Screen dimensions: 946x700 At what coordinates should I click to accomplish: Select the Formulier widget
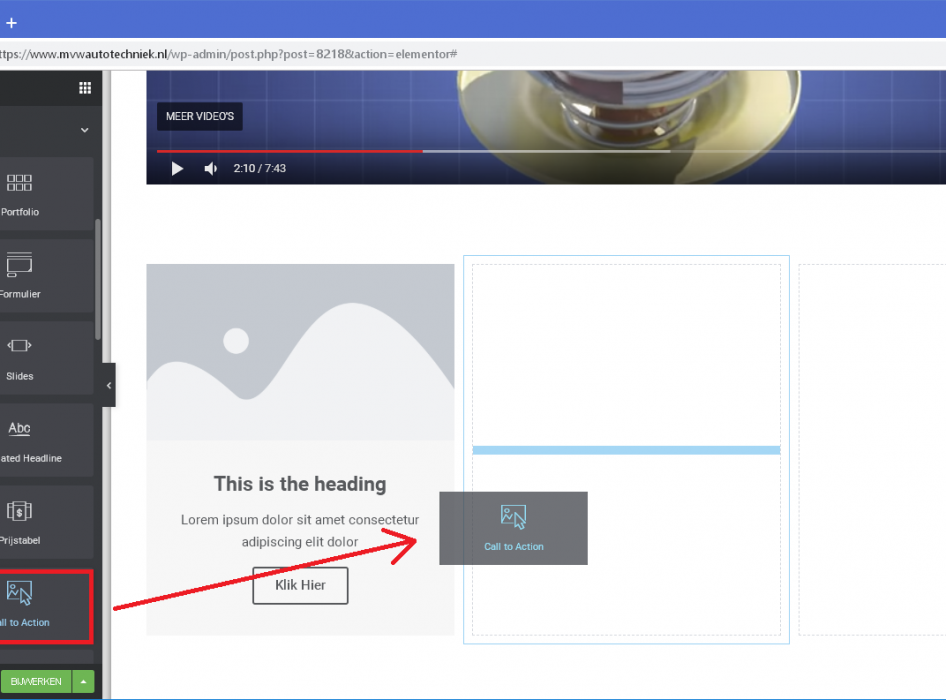(x=46, y=276)
